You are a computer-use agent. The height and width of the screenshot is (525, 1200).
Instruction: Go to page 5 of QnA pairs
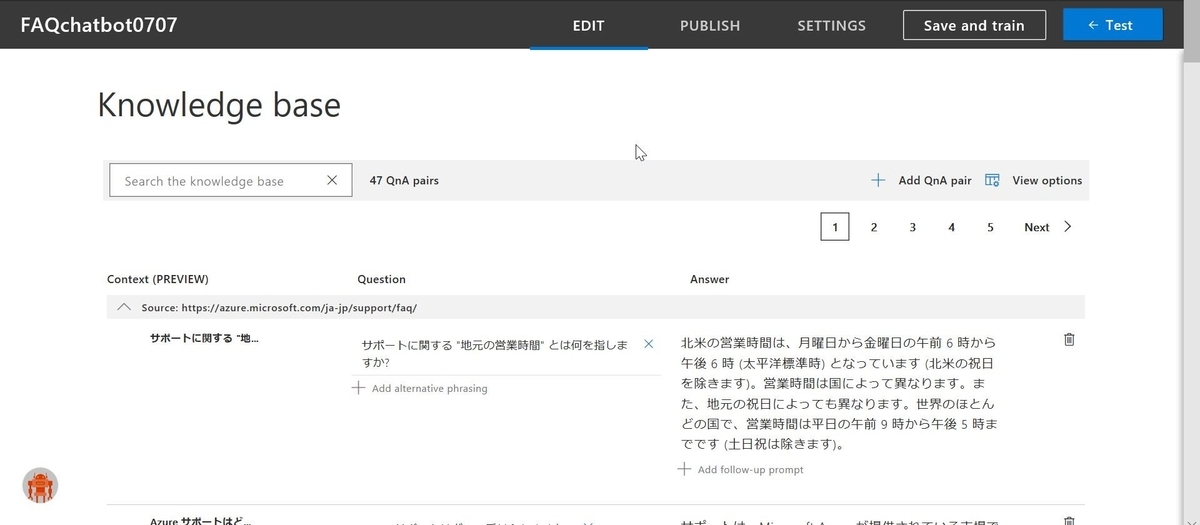990,227
